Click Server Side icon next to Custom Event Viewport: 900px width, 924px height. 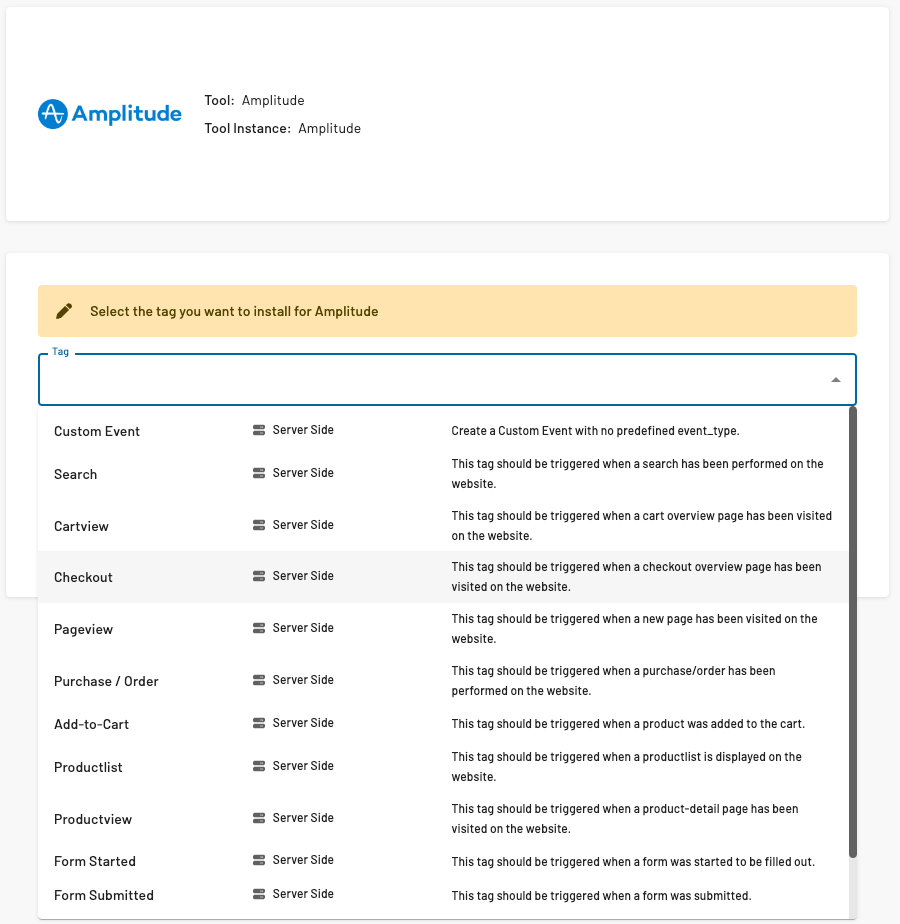259,430
